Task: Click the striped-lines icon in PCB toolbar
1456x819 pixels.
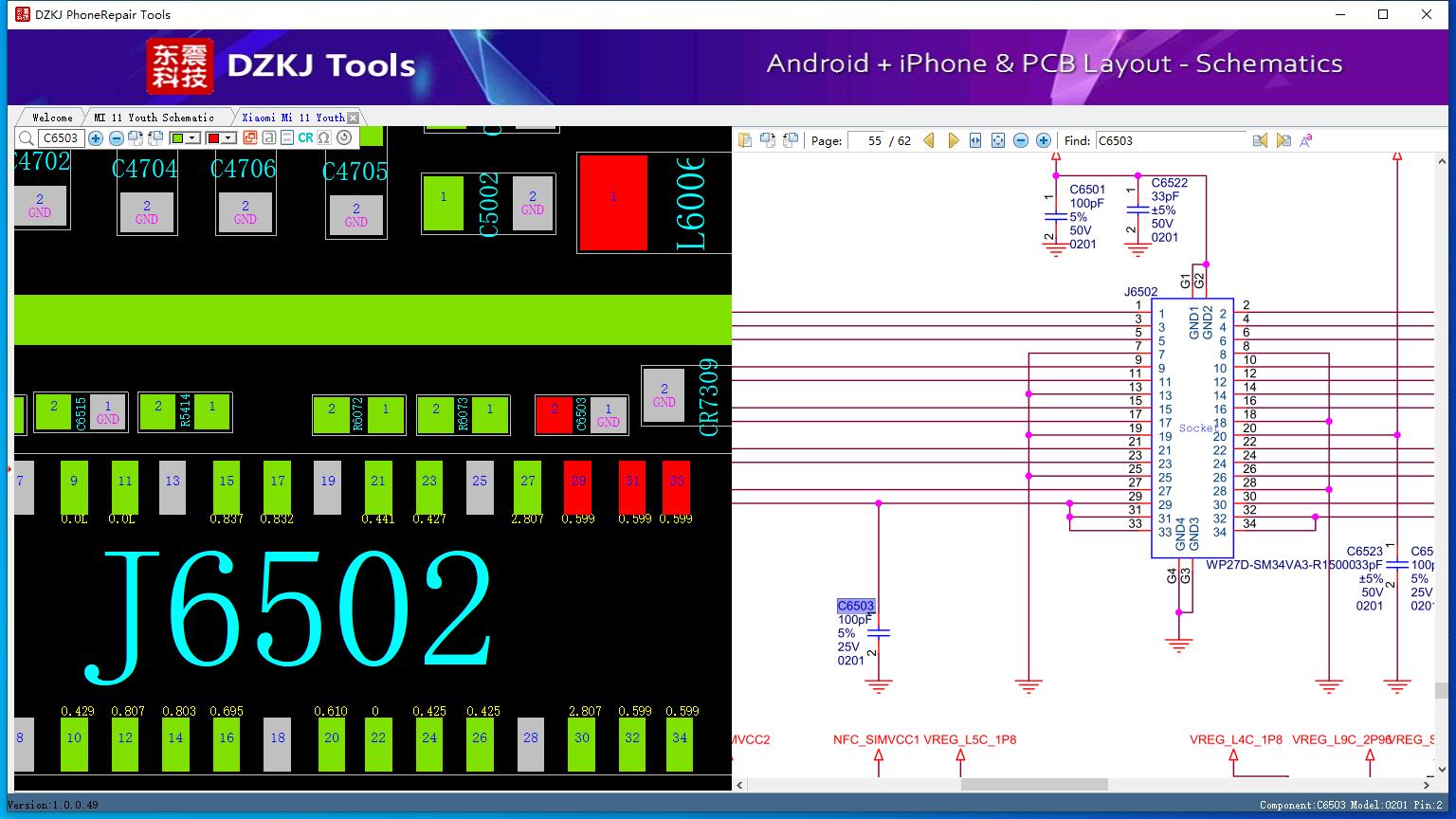Action: [x=287, y=138]
